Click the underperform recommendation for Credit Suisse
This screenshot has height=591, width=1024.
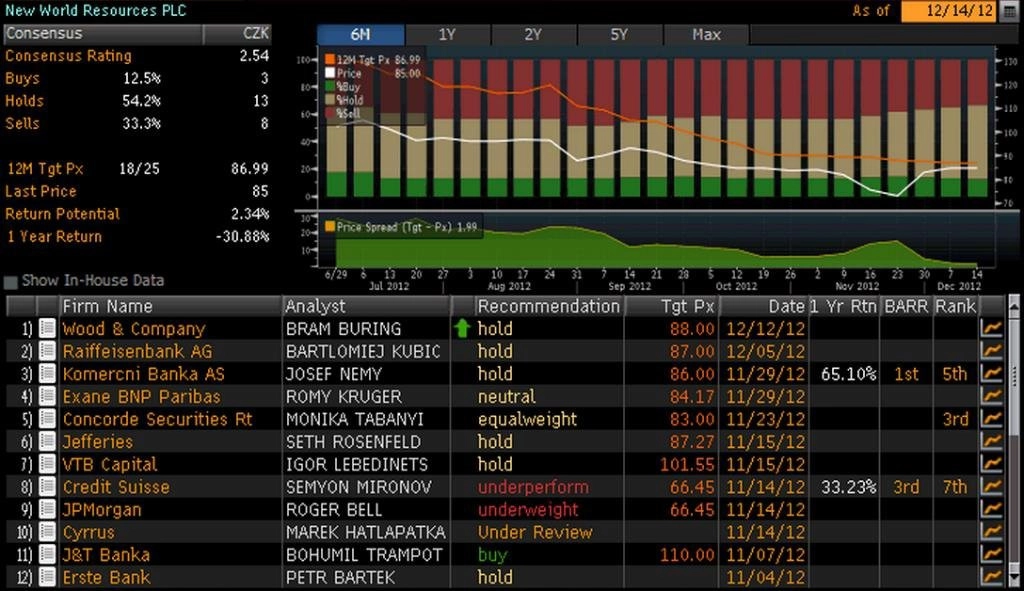[x=533, y=487]
